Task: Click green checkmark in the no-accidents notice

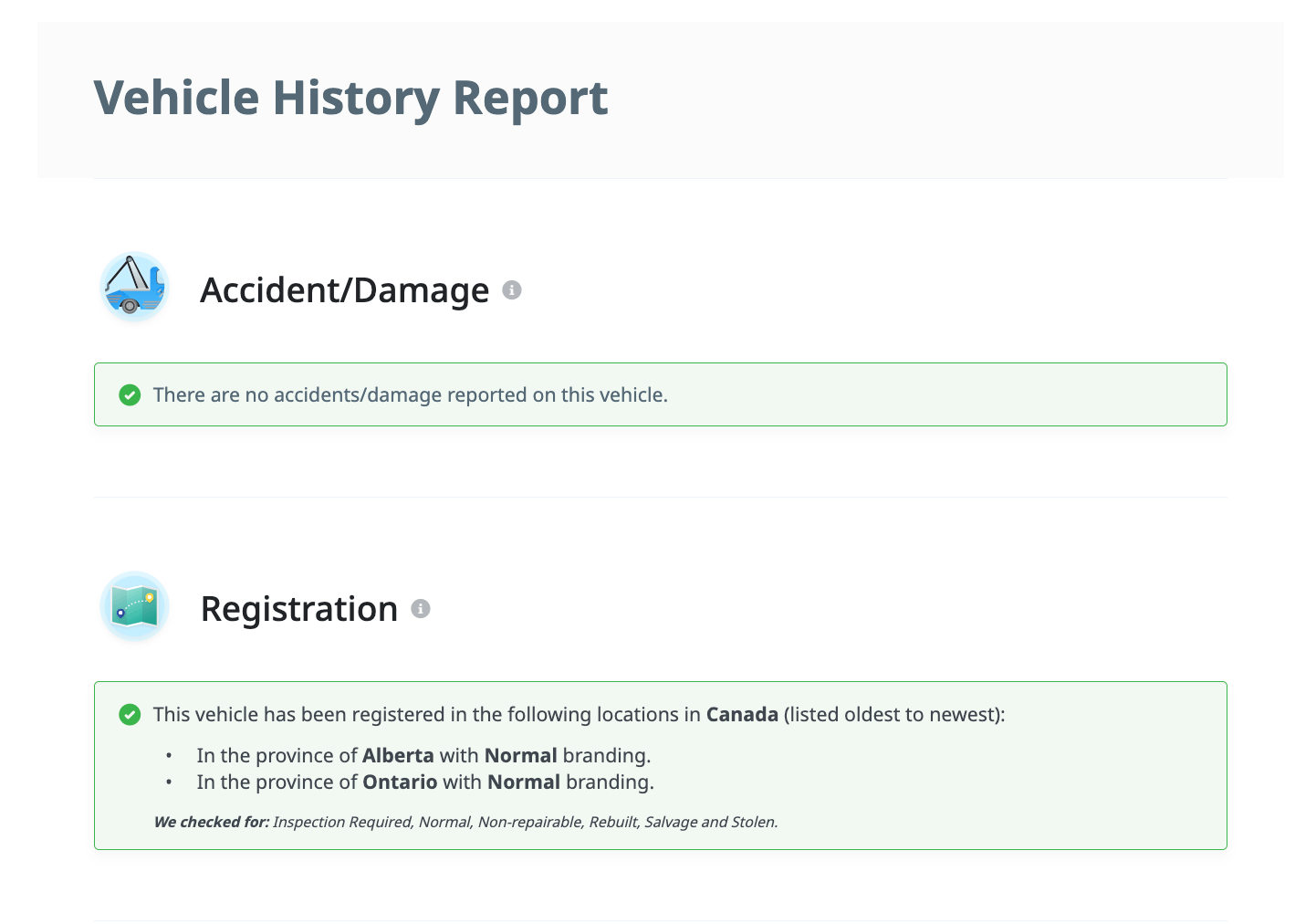Action: coord(130,395)
